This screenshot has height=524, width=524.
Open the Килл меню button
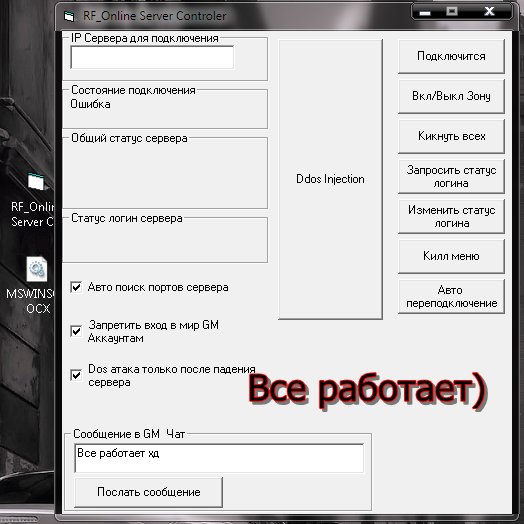click(x=451, y=256)
